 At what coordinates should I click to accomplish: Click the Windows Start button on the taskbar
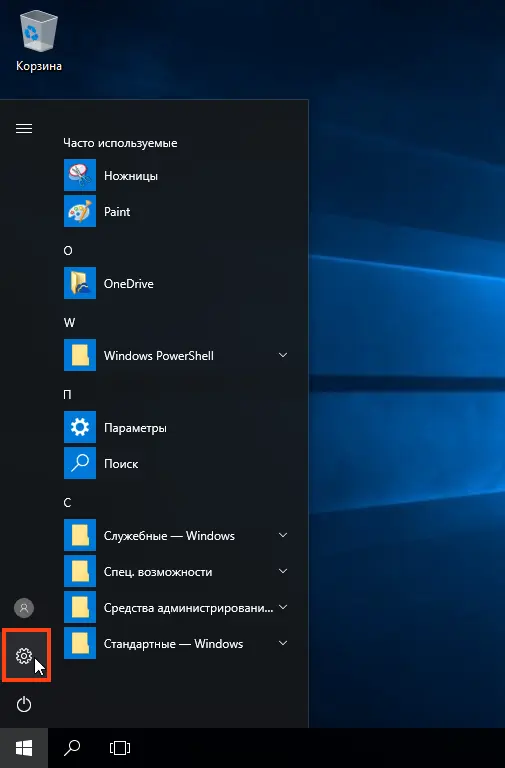[24, 748]
